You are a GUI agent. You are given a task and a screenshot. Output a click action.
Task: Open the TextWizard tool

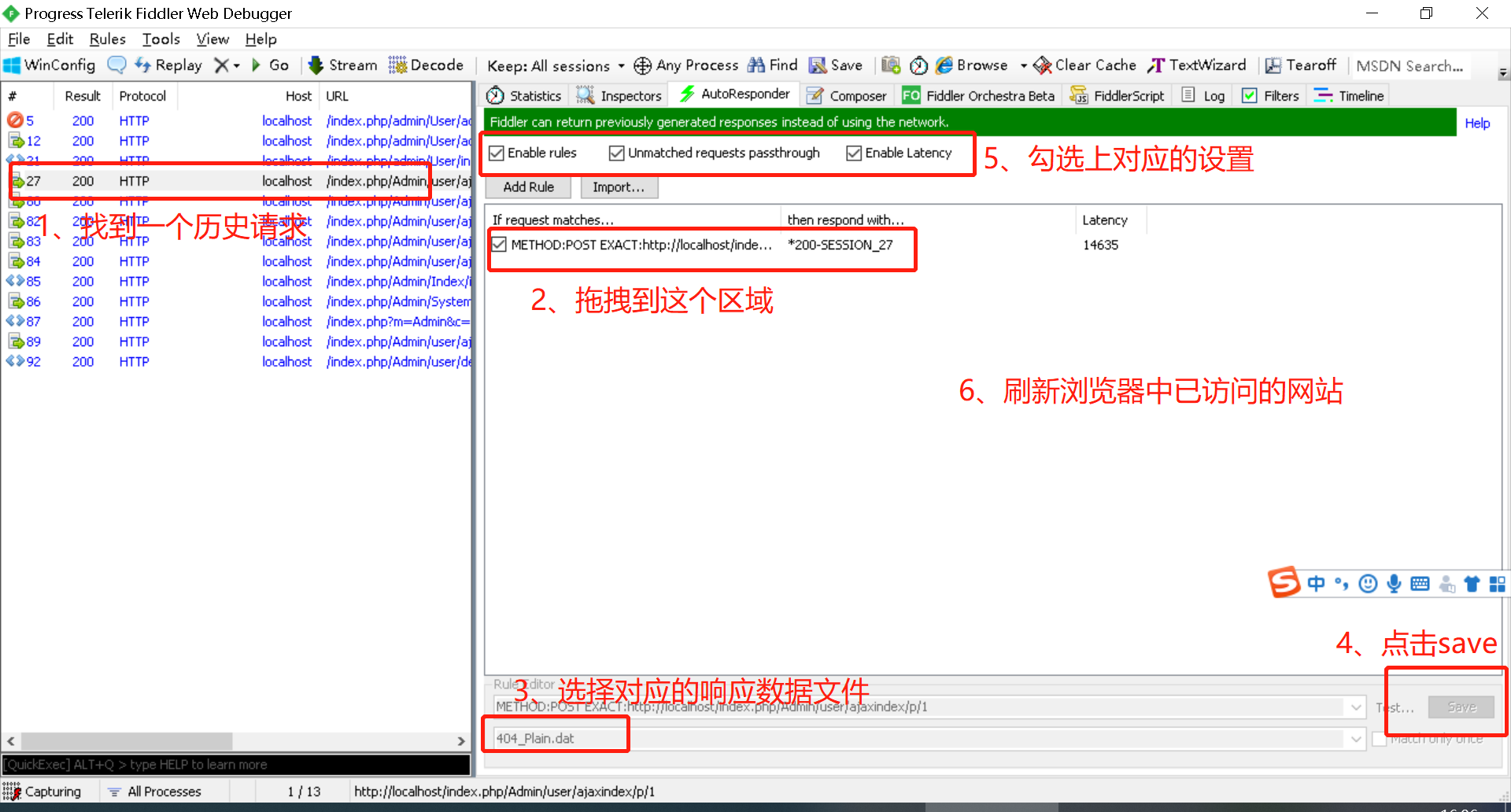1197,65
